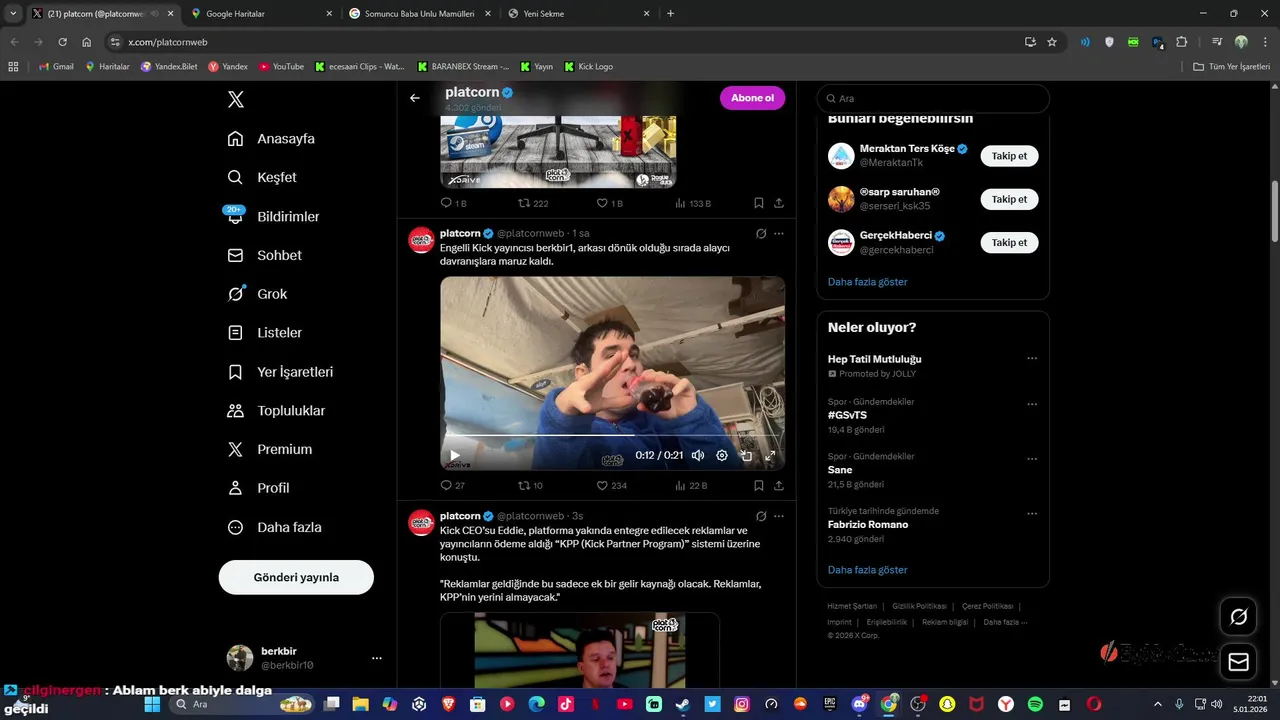Open Kick Logo bookmark
Viewport: 1280px width, 720px height.
588,66
